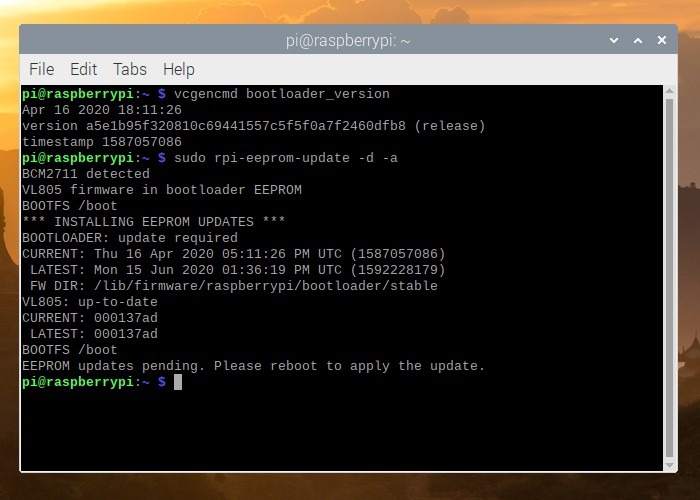Click 'BOOTLOADER: update required' line

130,238
